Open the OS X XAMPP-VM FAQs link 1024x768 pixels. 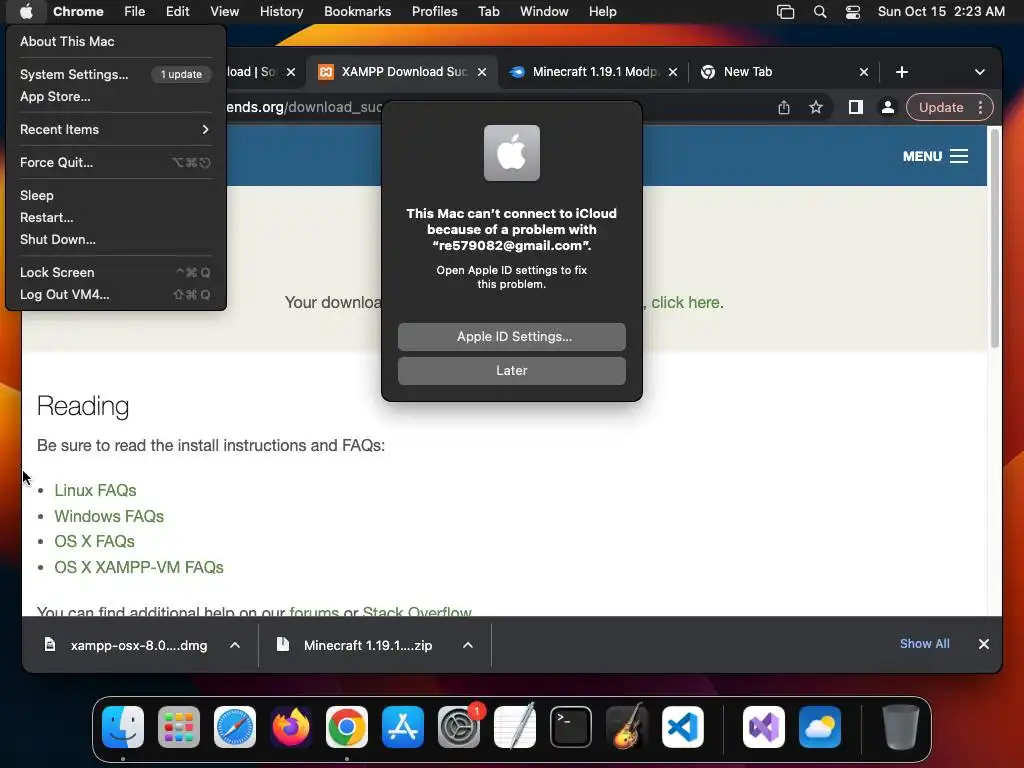click(x=139, y=568)
